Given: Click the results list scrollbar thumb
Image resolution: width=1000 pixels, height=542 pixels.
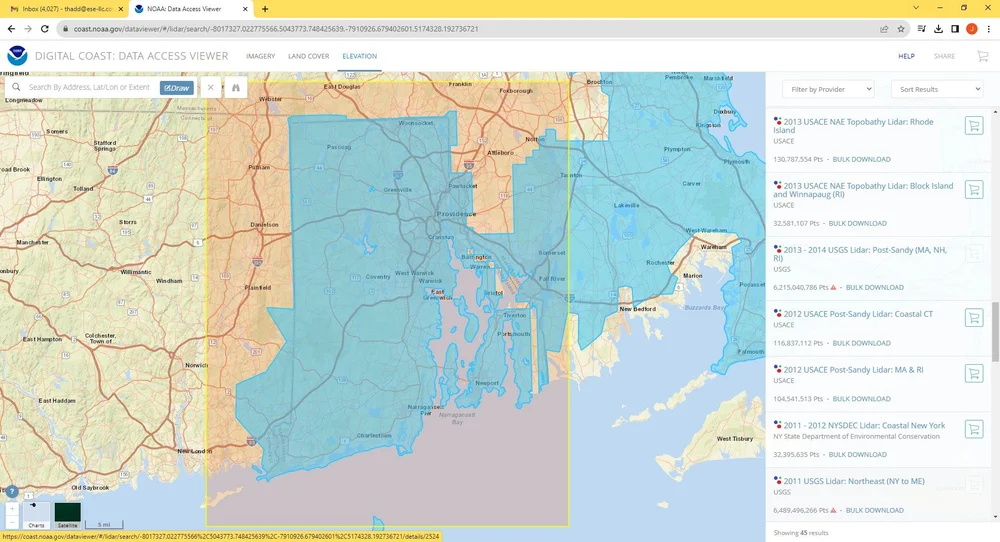Looking at the screenshot, I should [x=995, y=331].
